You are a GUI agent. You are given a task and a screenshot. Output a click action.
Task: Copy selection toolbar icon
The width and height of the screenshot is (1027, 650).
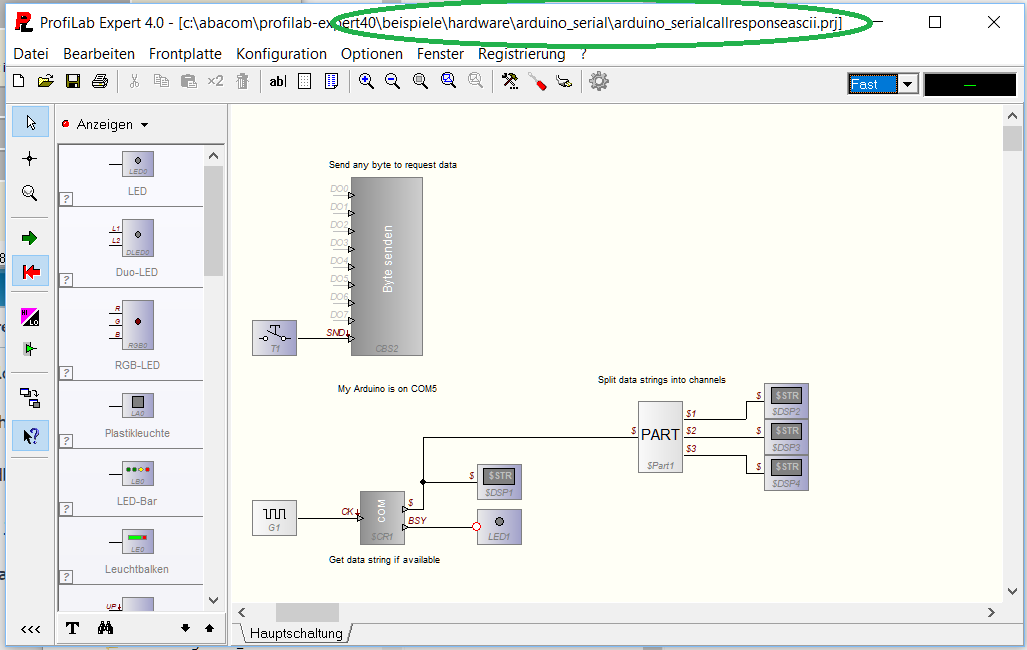pos(161,81)
